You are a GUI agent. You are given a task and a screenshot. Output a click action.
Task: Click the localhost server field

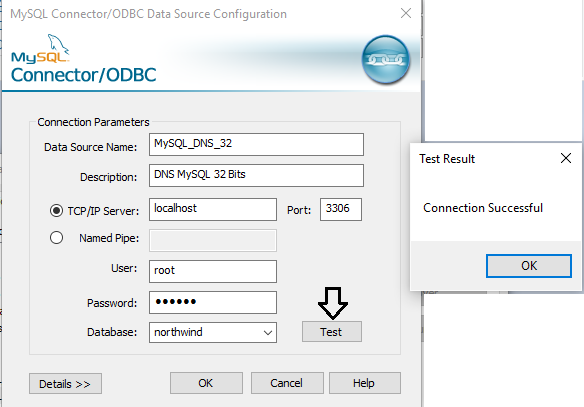coord(213,209)
